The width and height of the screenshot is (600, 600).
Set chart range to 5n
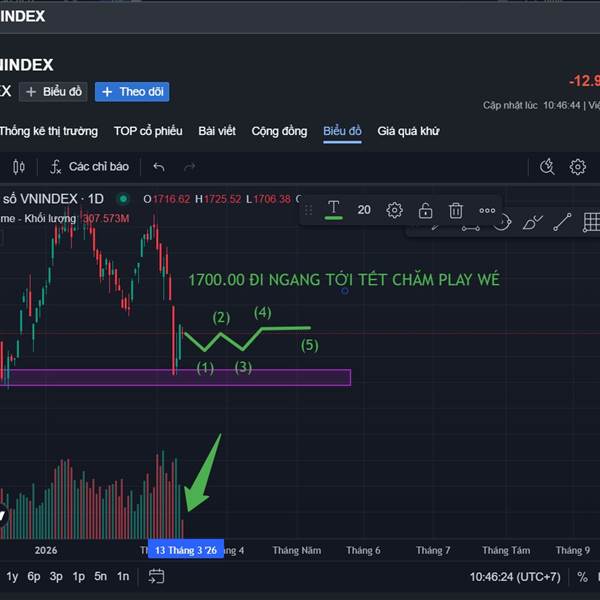101,576
